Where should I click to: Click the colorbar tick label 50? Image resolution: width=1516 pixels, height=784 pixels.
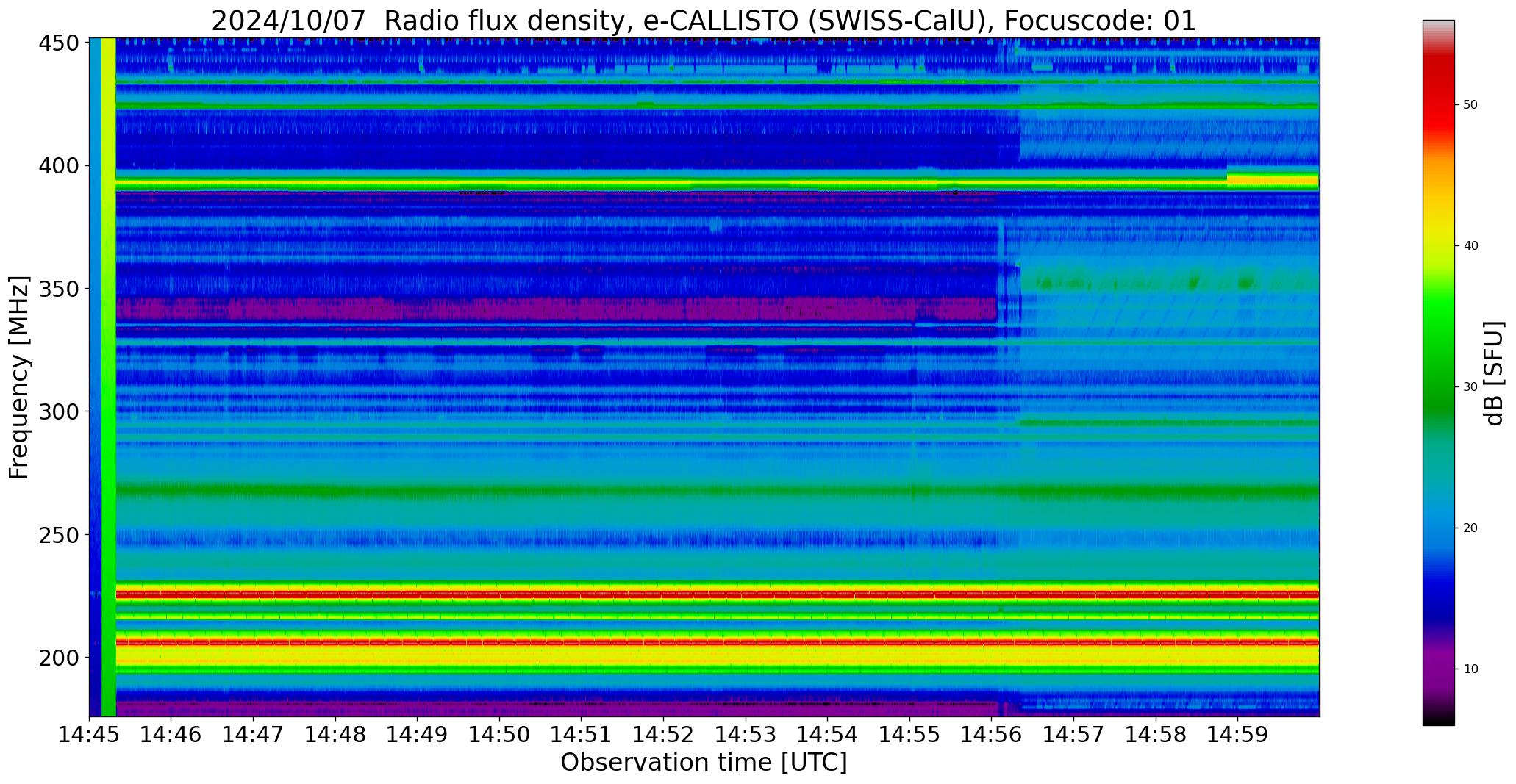[1470, 105]
